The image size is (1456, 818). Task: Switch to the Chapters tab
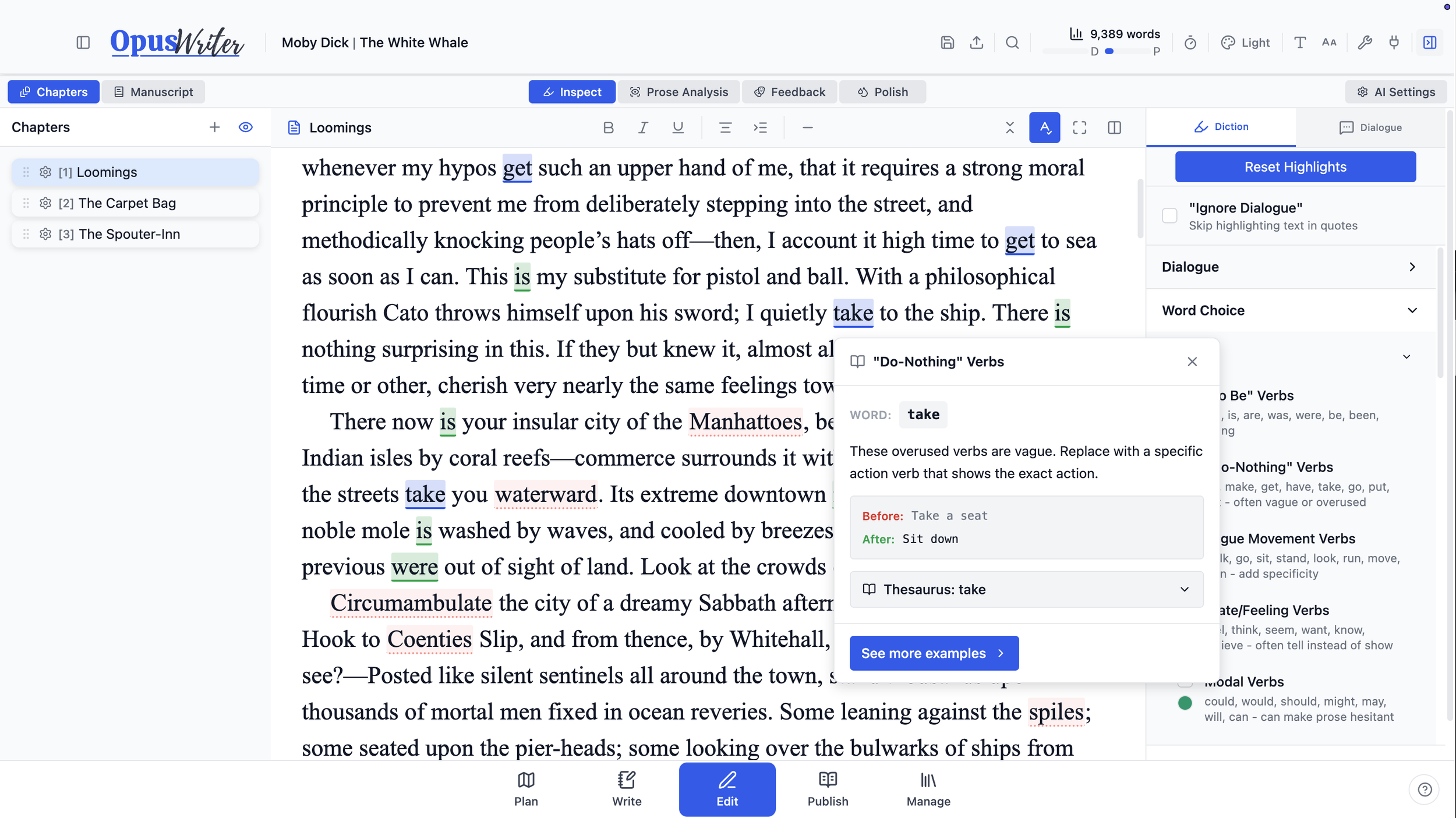pyautogui.click(x=54, y=92)
